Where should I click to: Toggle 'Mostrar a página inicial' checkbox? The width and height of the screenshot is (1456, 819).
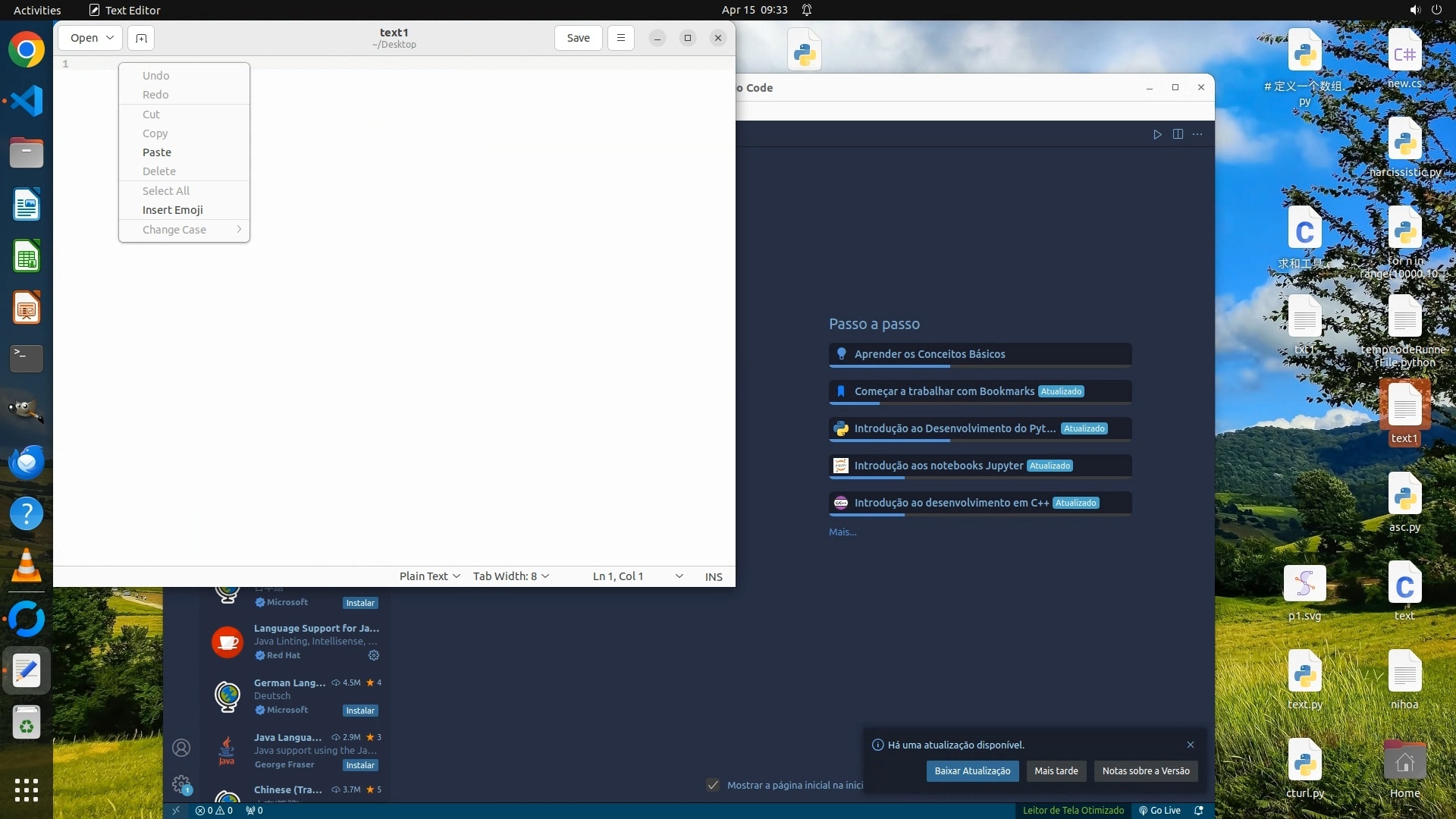[713, 785]
